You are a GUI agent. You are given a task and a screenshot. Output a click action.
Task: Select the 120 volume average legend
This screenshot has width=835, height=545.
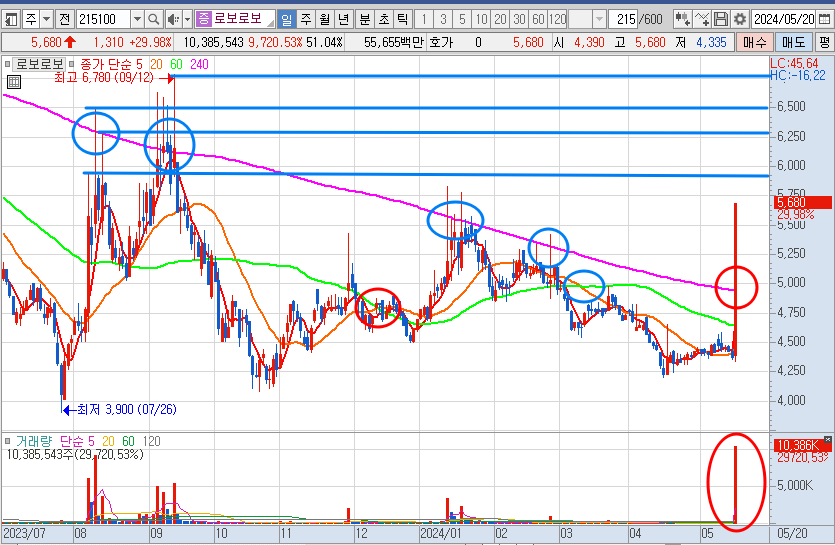pos(152,441)
